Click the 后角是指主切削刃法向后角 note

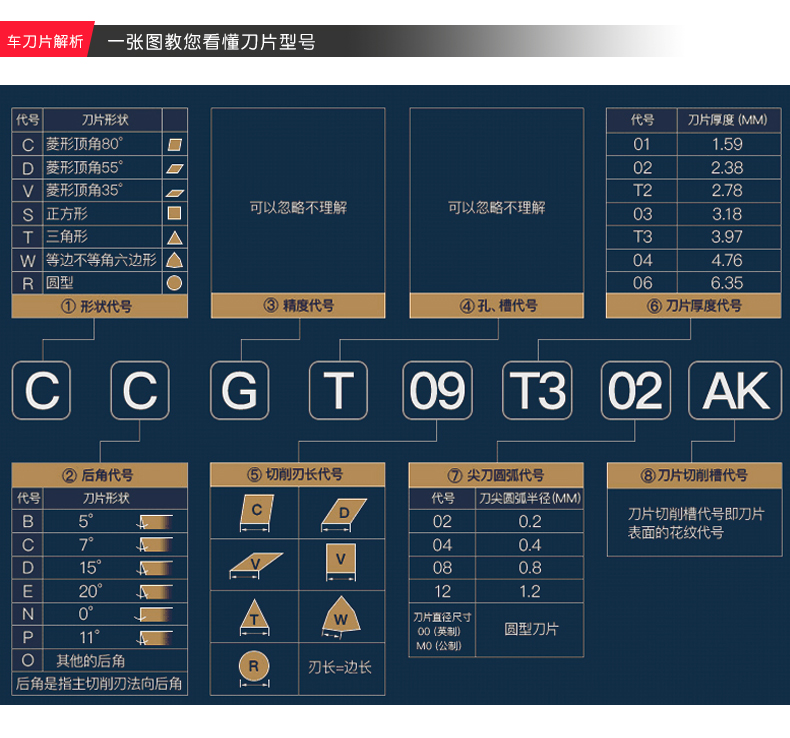click(100, 684)
